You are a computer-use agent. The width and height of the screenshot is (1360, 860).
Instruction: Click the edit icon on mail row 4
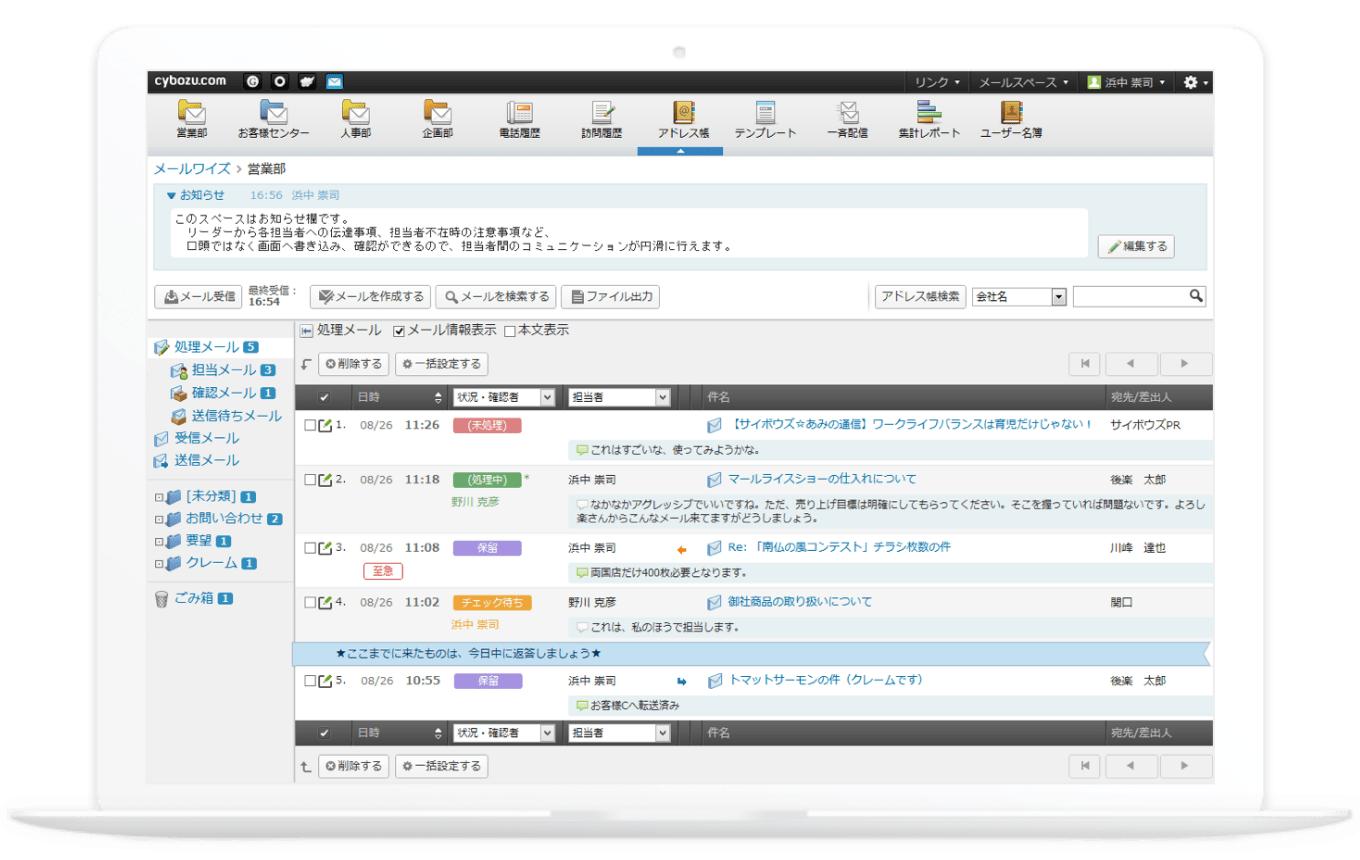coord(325,602)
